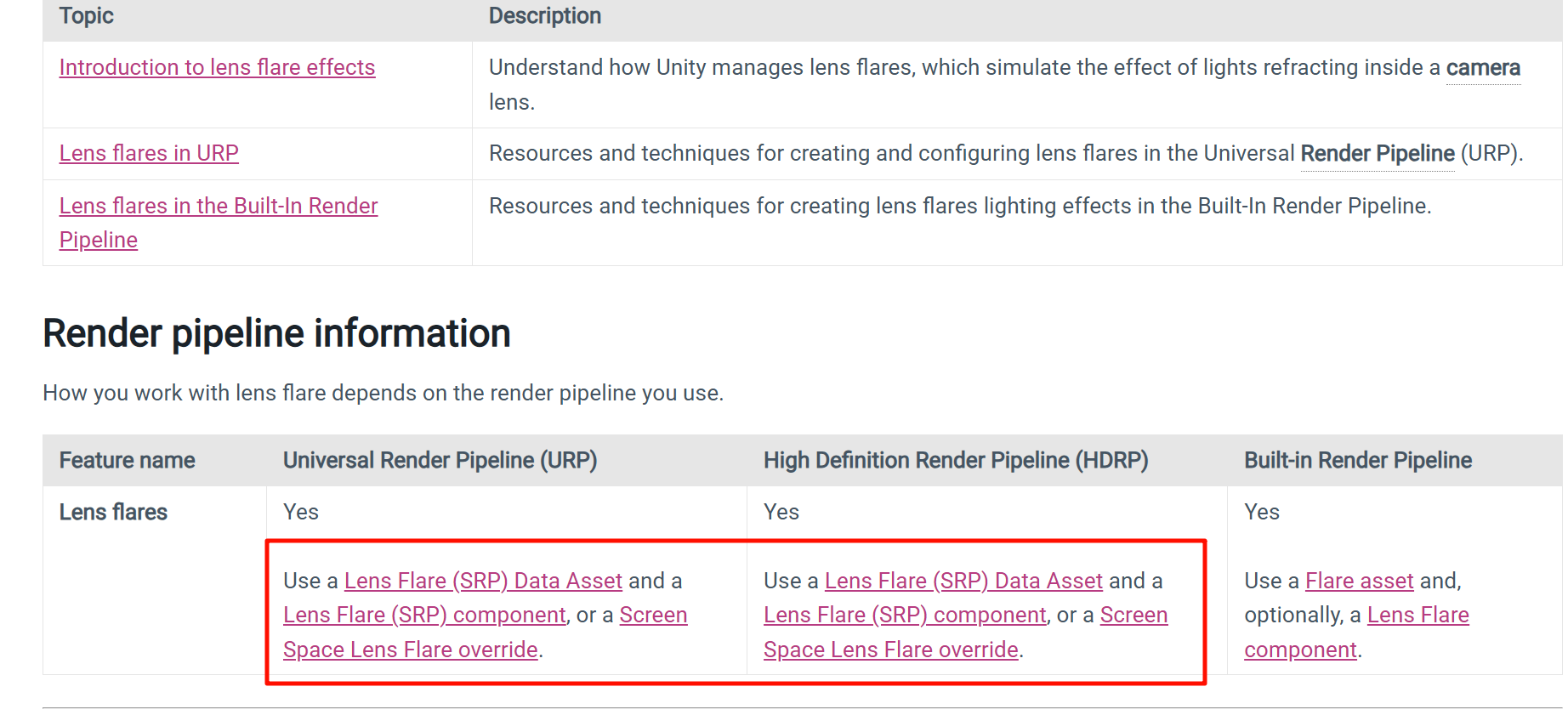
Task: Open Lens Flare component link in Built-in column
Action: (1356, 633)
